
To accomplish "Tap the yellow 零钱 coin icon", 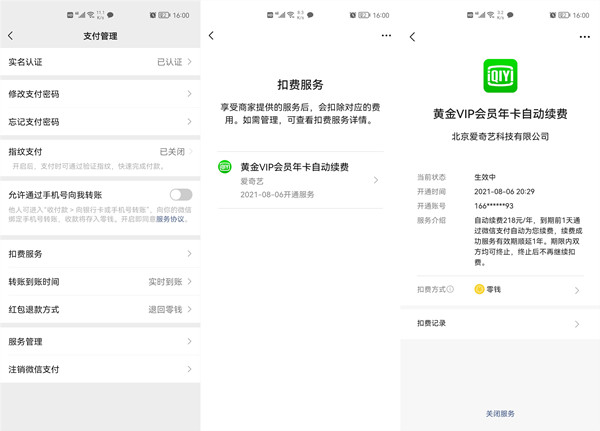I will pos(479,290).
